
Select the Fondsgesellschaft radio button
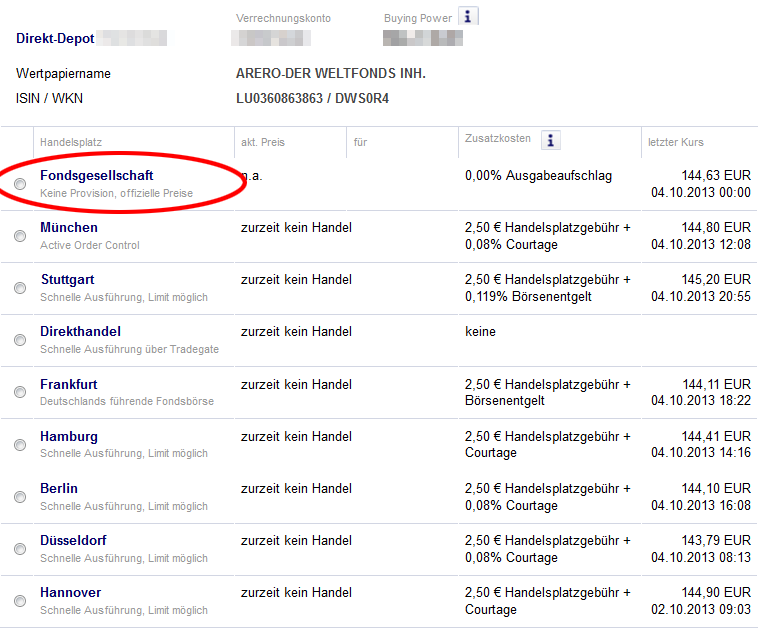click(x=20, y=184)
